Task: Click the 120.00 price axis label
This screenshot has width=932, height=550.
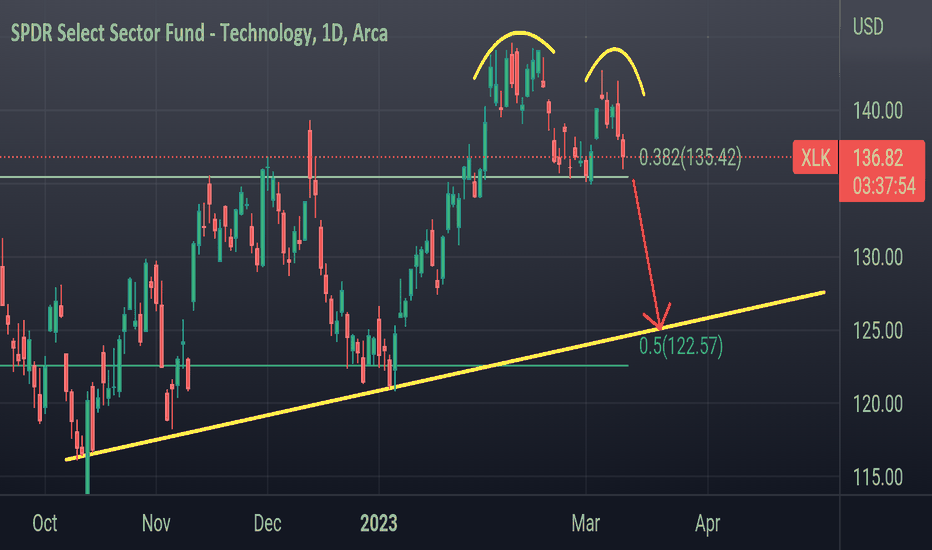Action: click(878, 404)
